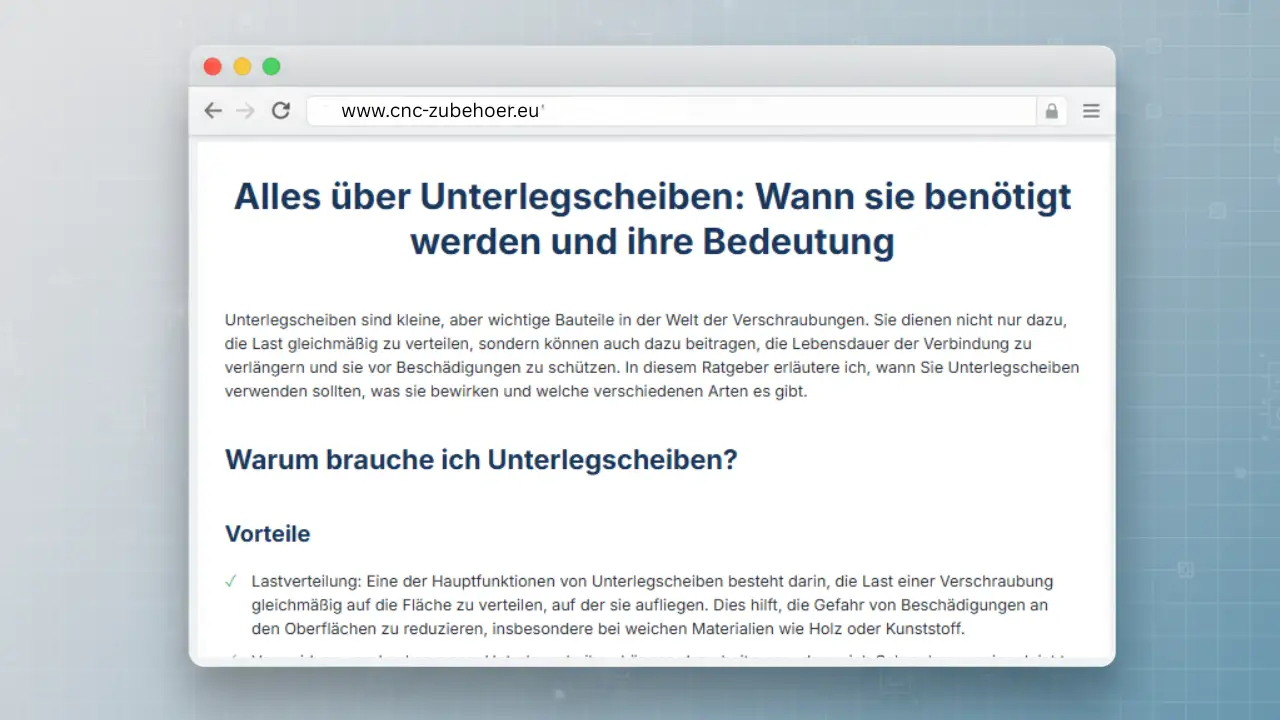
Task: Click the padlock security icon
Action: pyautogui.click(x=1051, y=111)
